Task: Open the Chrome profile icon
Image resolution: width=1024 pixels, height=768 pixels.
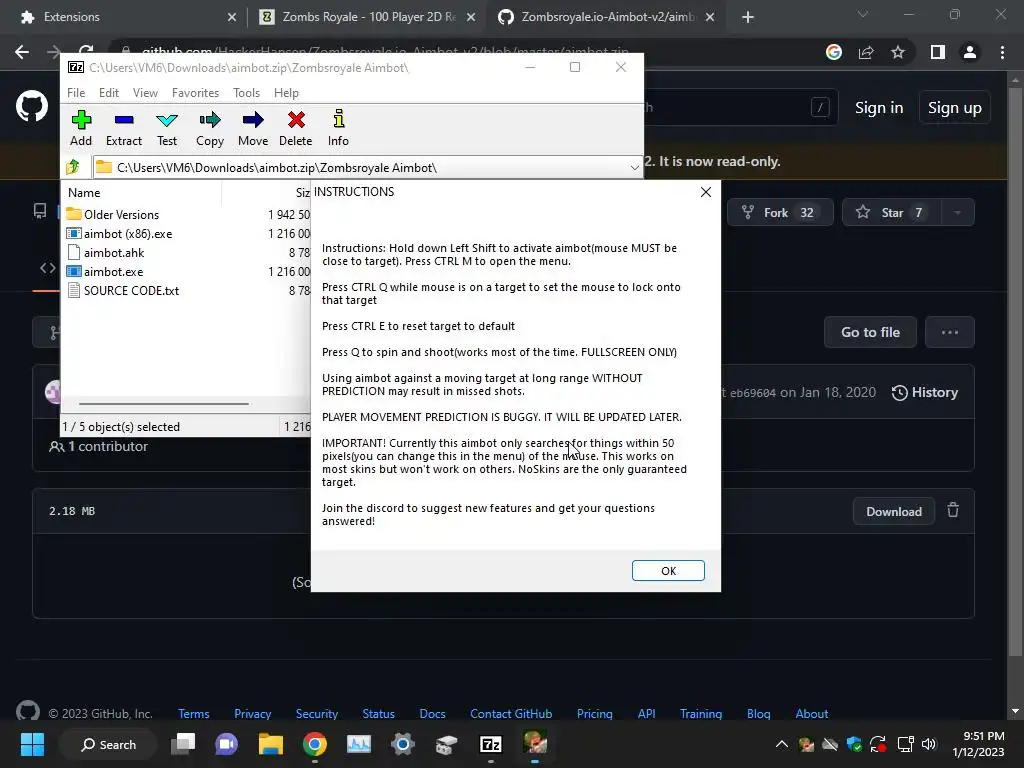Action: pyautogui.click(x=970, y=52)
